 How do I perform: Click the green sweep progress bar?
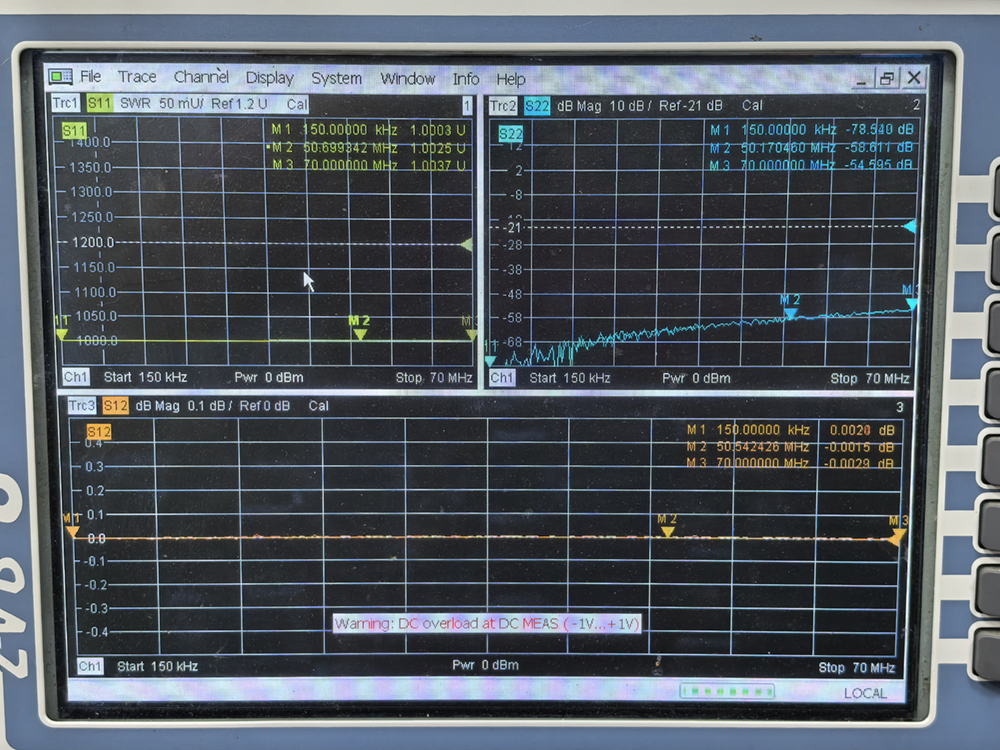(727, 691)
